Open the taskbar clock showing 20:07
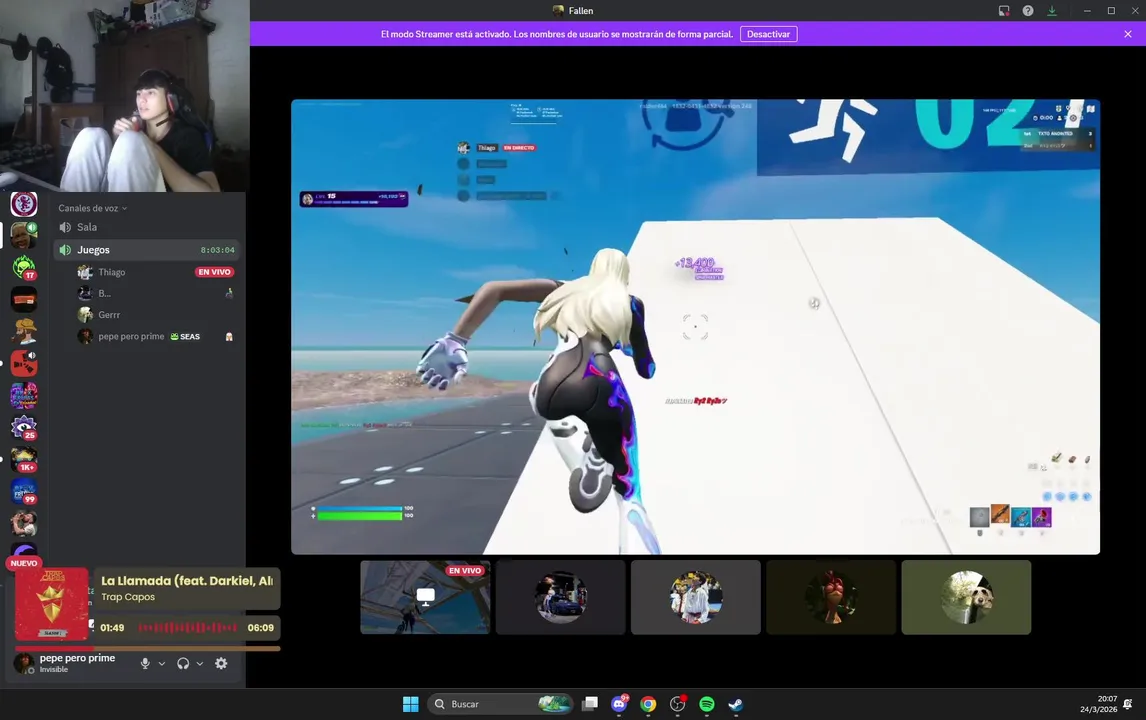The height and width of the screenshot is (720, 1146). point(1098,704)
